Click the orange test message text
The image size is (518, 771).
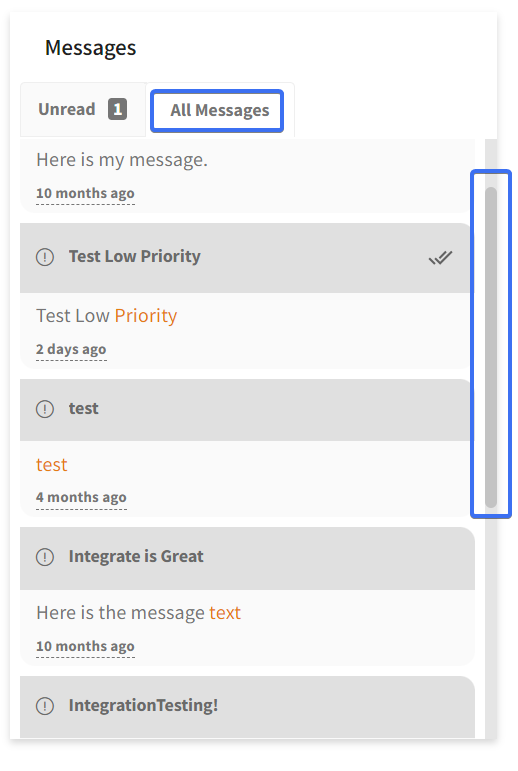(x=52, y=465)
